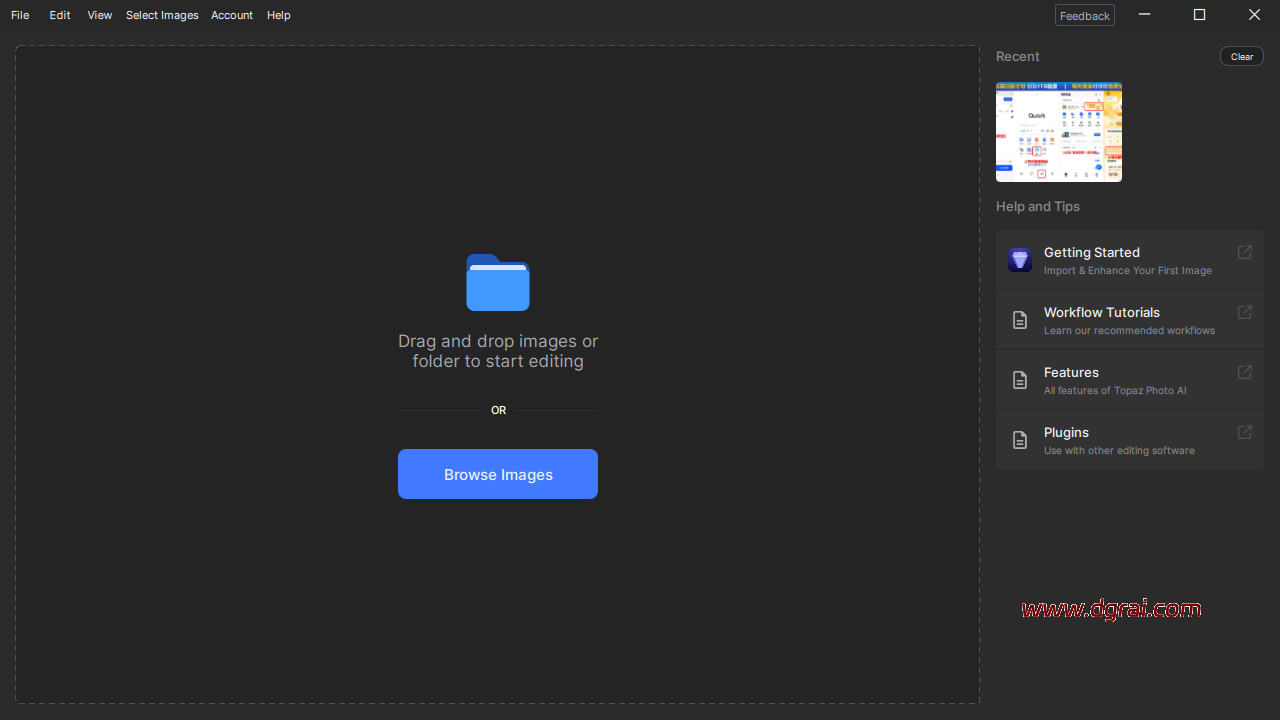This screenshot has height=720, width=1280.
Task: Open external link icon for Plugins
Action: click(1245, 432)
